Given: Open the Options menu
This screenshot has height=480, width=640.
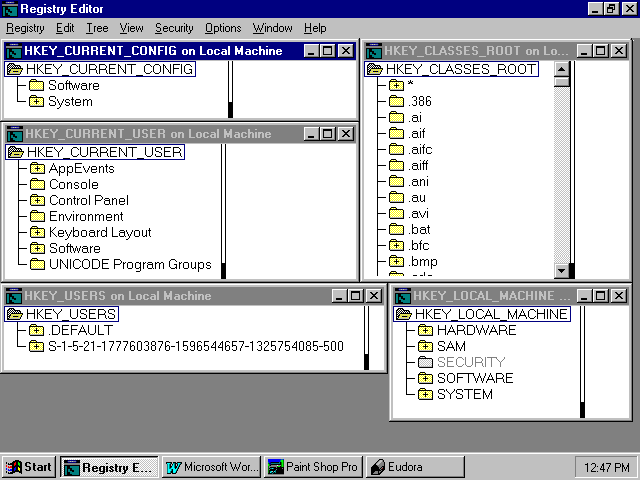Looking at the screenshot, I should 223,28.
